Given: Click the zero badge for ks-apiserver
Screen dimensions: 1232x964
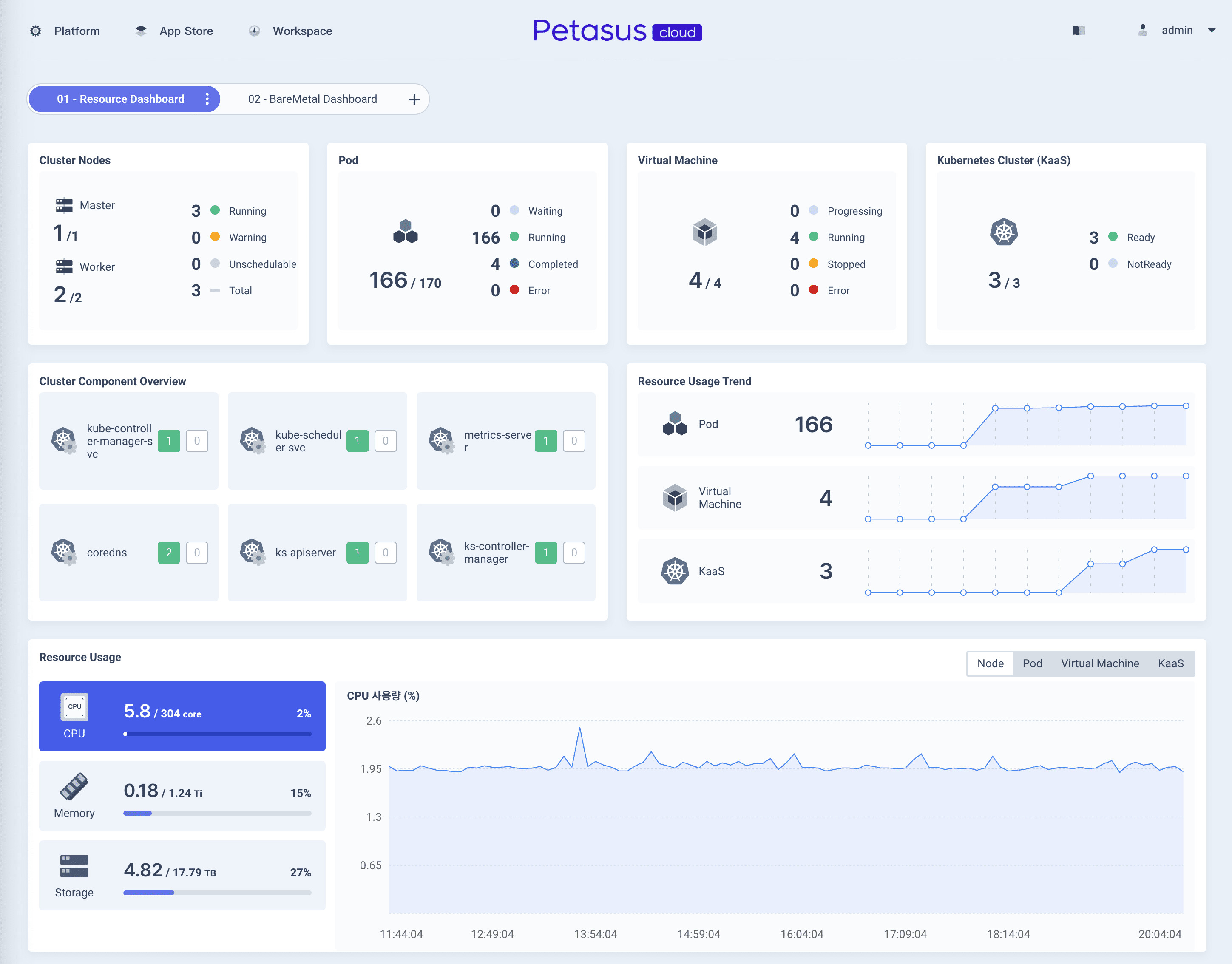Looking at the screenshot, I should click(386, 553).
